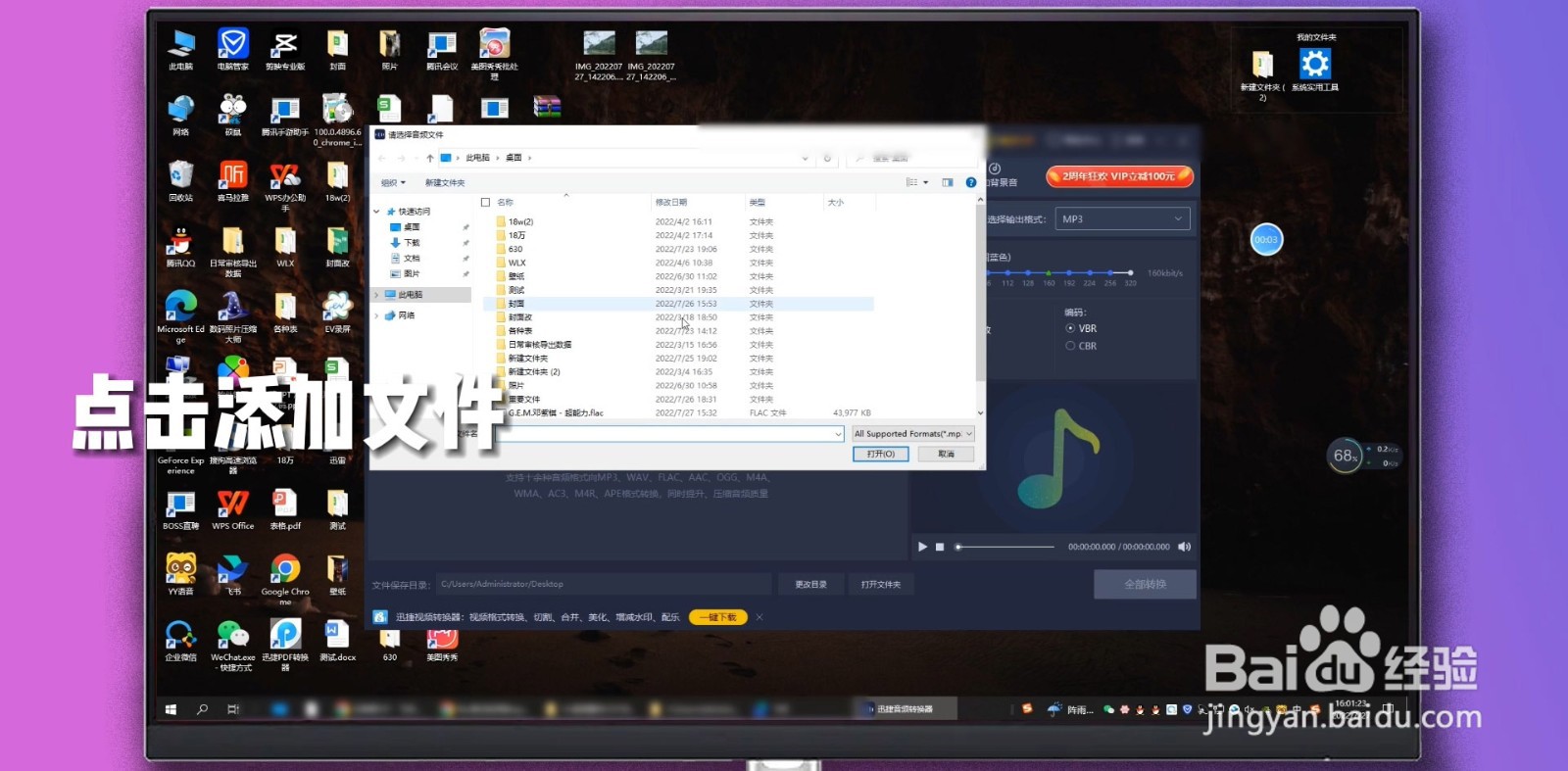Launch the 剪映专业版 desktop shortcut
This screenshot has width=1568, height=771.
pos(285,50)
